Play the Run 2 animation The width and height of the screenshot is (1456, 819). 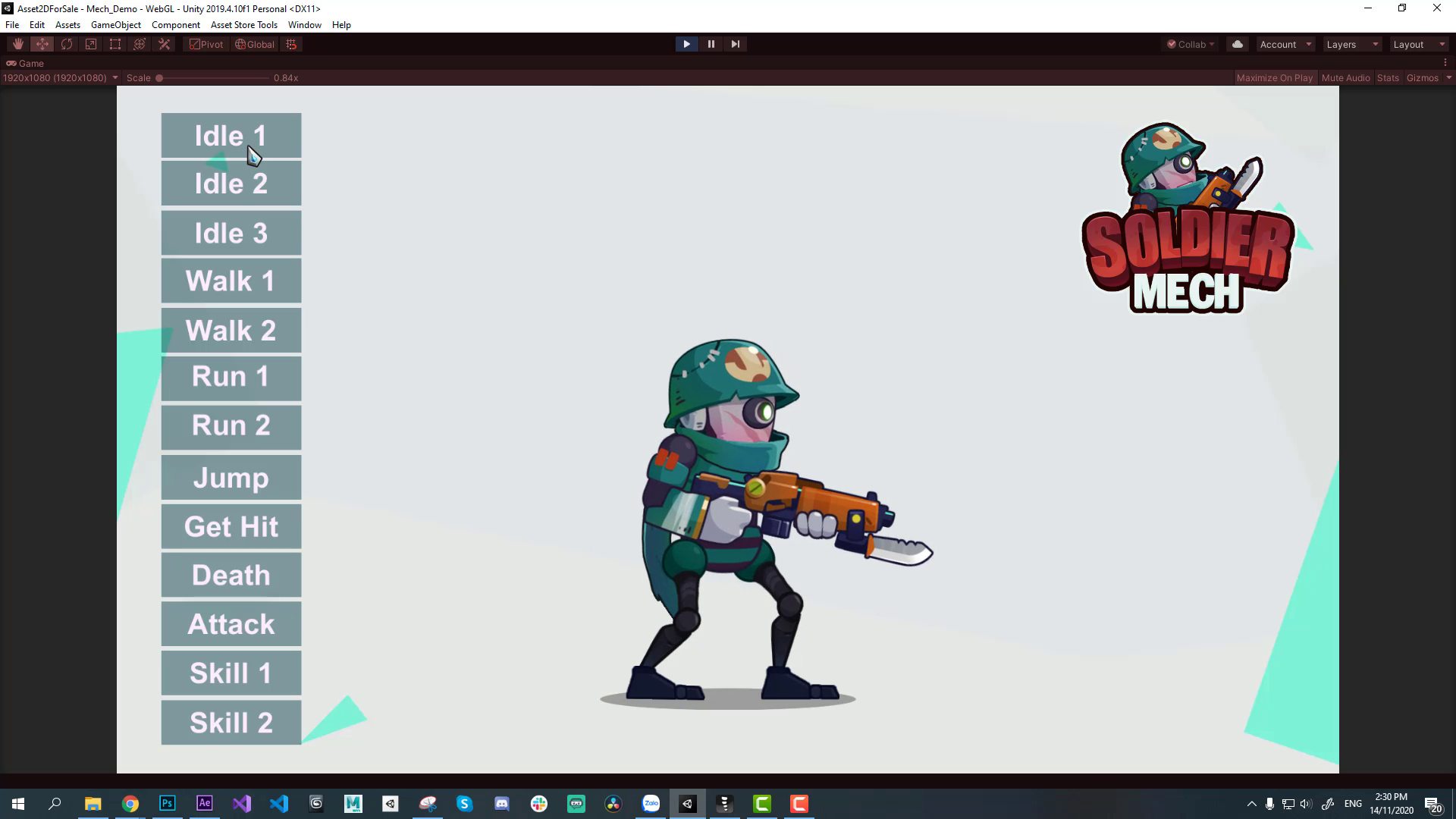pos(231,427)
